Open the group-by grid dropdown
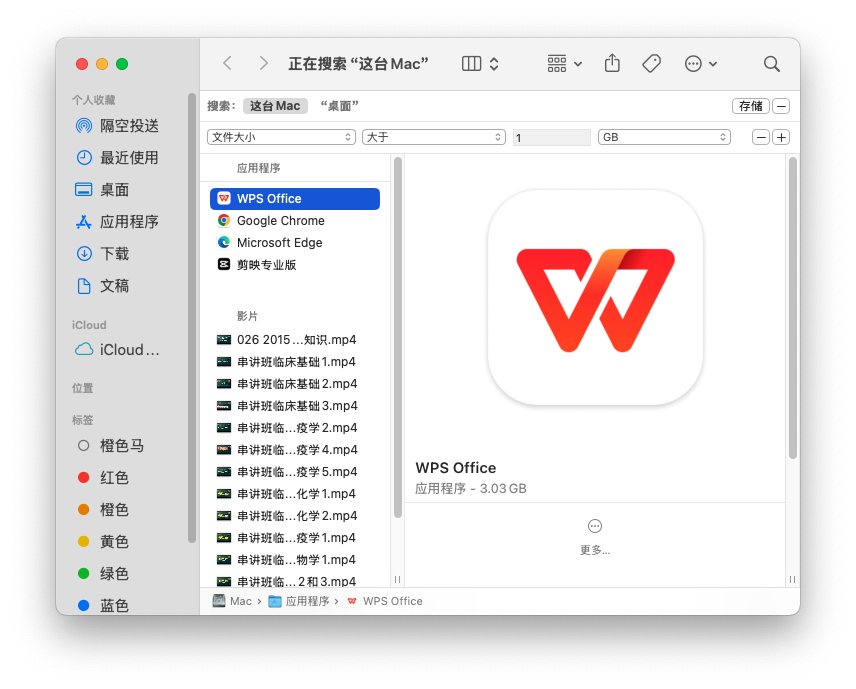Viewport: 856px width, 689px height. pos(564,64)
